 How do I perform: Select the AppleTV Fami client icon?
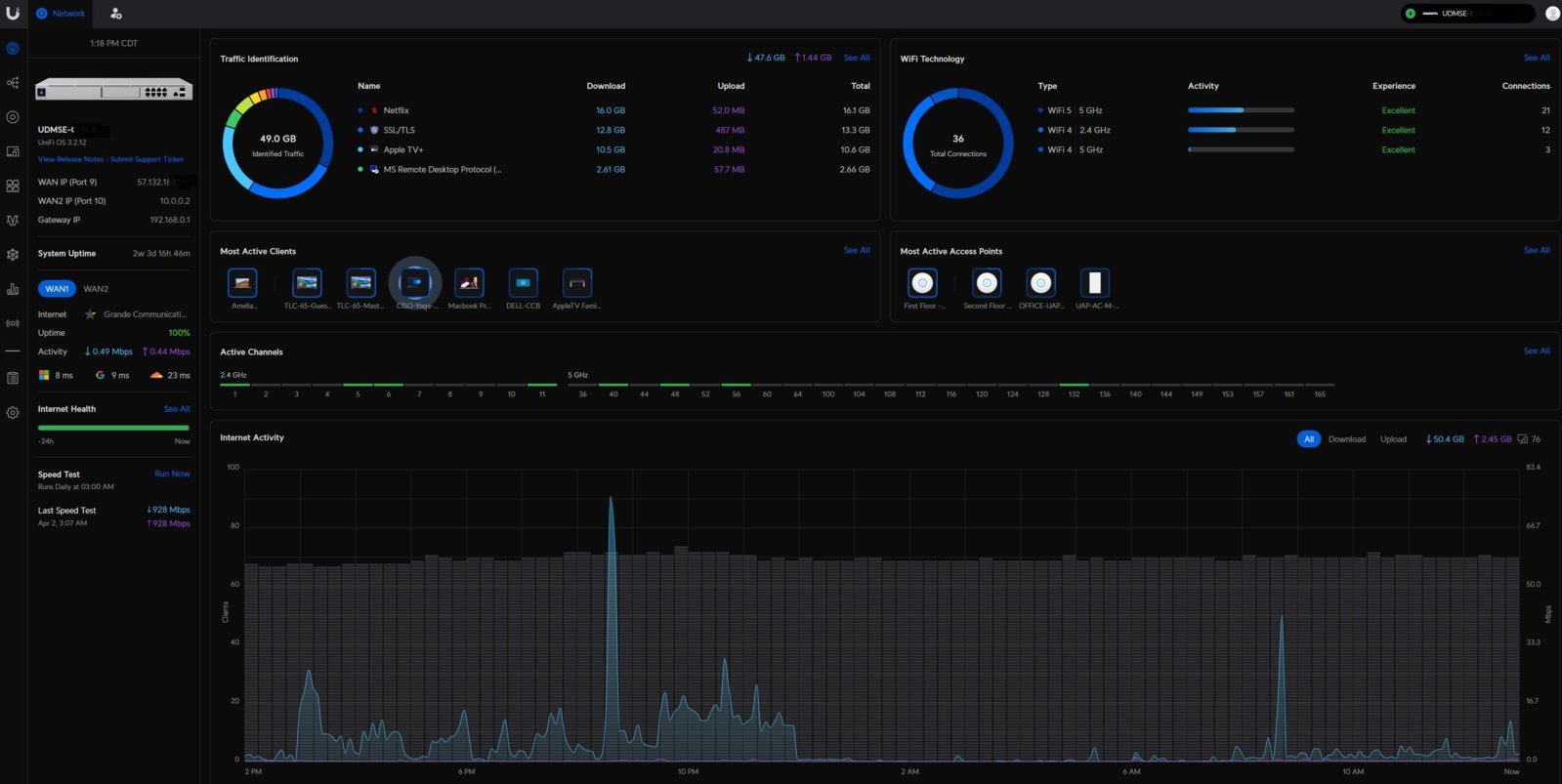(577, 283)
